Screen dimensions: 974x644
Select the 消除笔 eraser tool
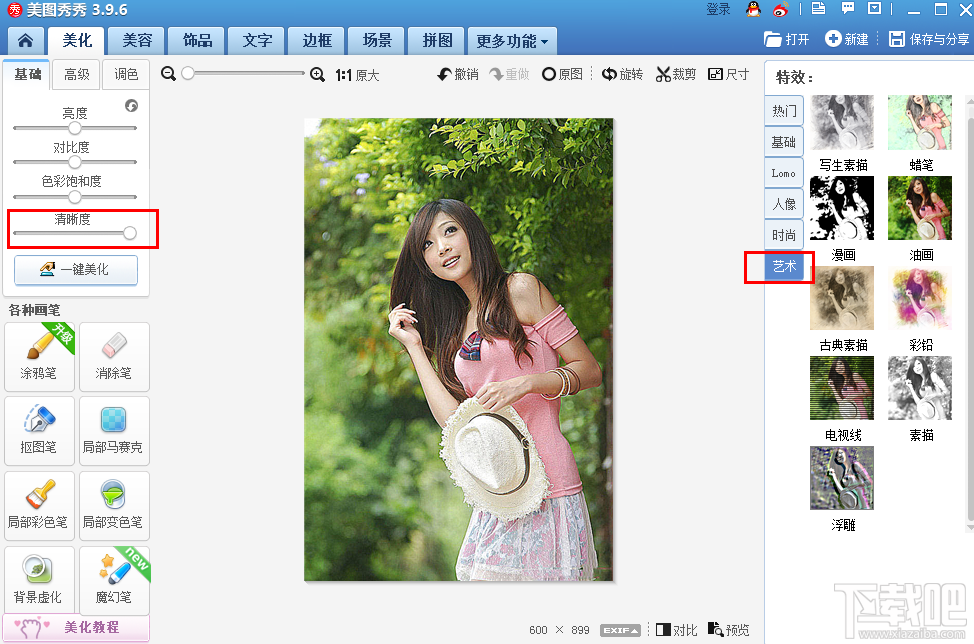(114, 356)
